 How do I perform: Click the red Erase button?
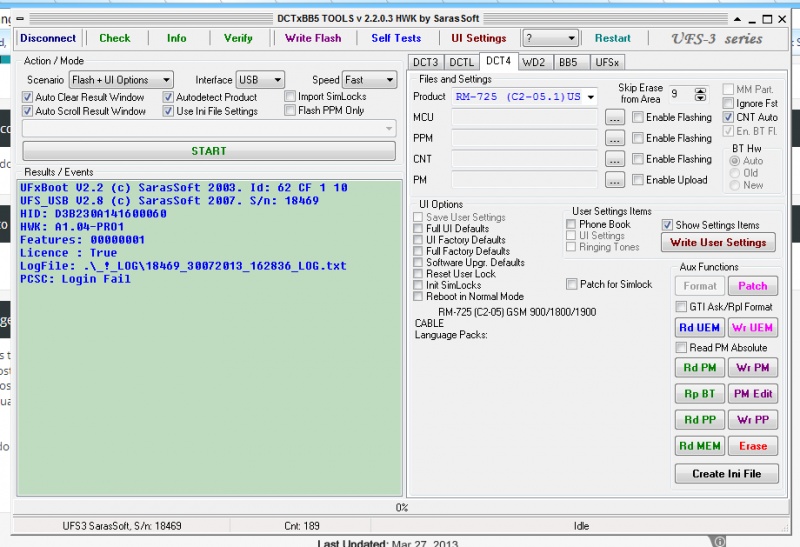pyautogui.click(x=753, y=446)
